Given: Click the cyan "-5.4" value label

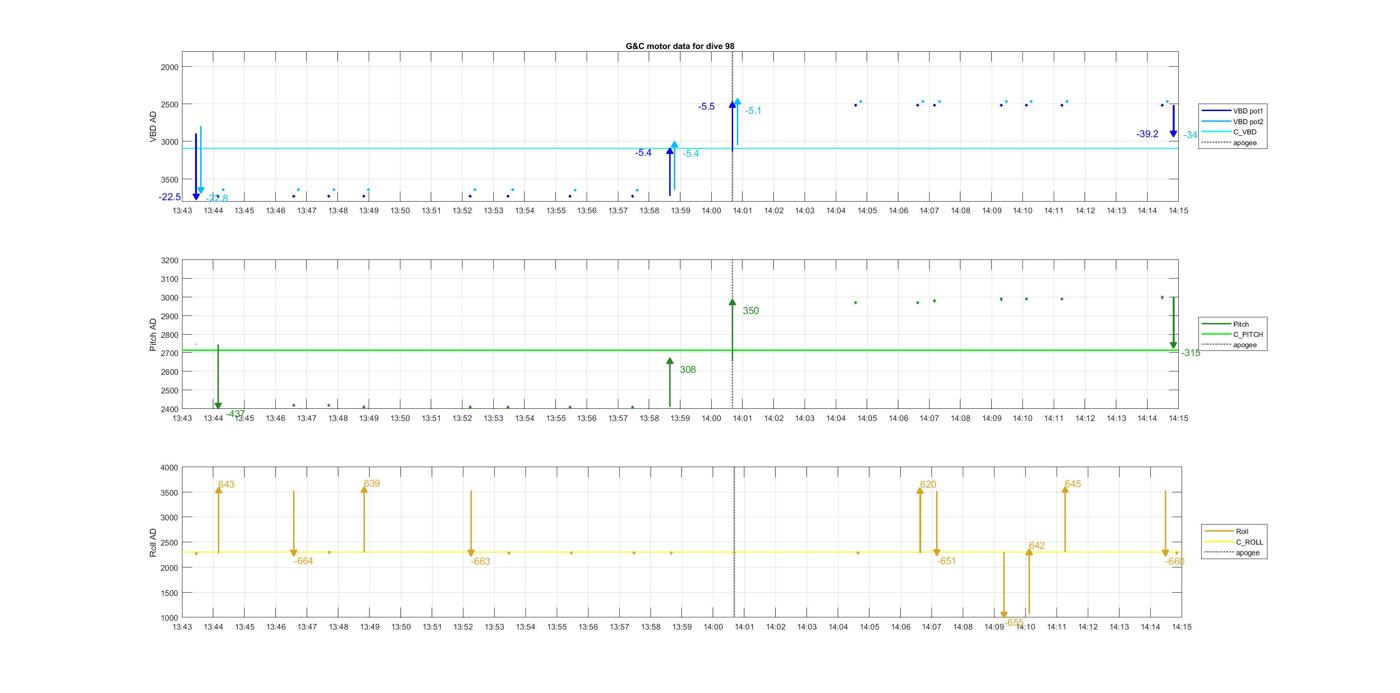Looking at the screenshot, I should (x=691, y=154).
